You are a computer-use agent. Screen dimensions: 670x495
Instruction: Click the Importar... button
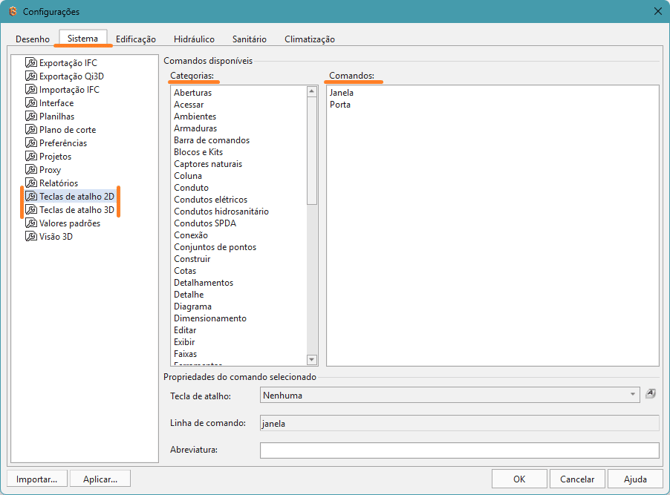(37, 479)
